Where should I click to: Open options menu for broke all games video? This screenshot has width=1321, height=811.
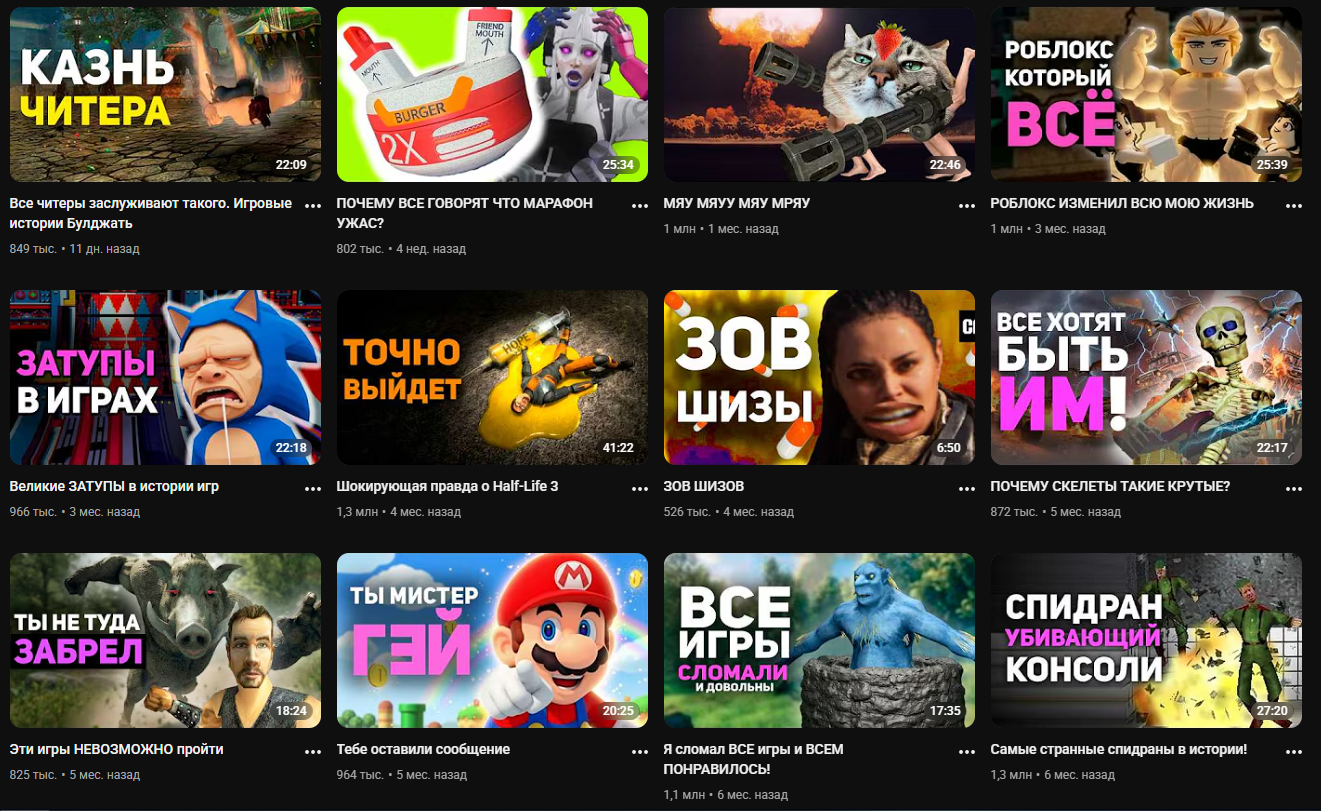pyautogui.click(x=967, y=751)
